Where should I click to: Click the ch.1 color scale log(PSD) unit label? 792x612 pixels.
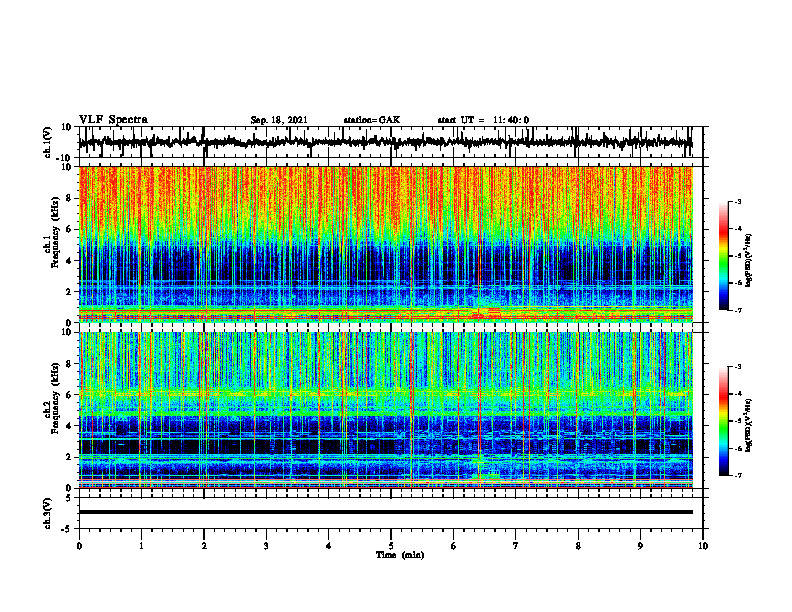tap(750, 261)
